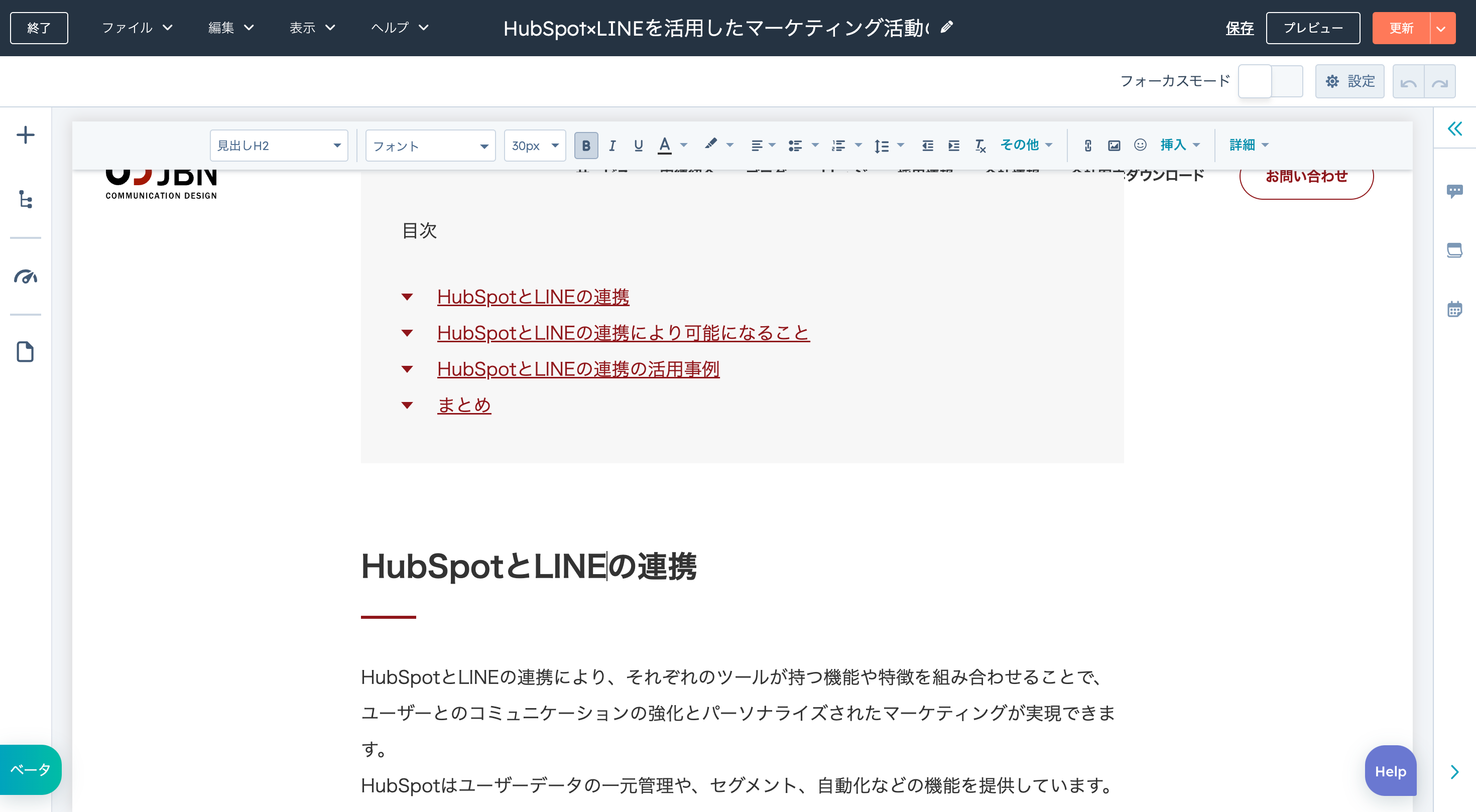The image size is (1476, 812).
Task: Open the calendar icon in right sidebar
Action: (1454, 309)
